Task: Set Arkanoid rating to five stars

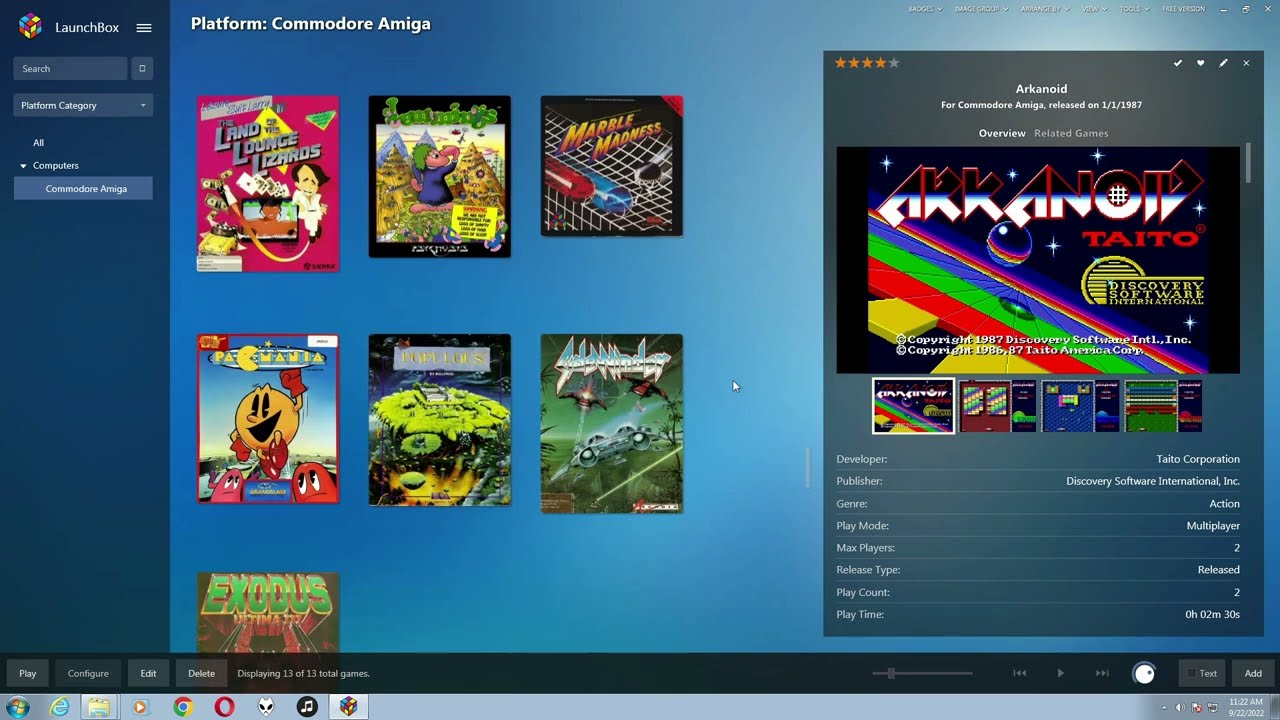Action: pyautogui.click(x=894, y=63)
